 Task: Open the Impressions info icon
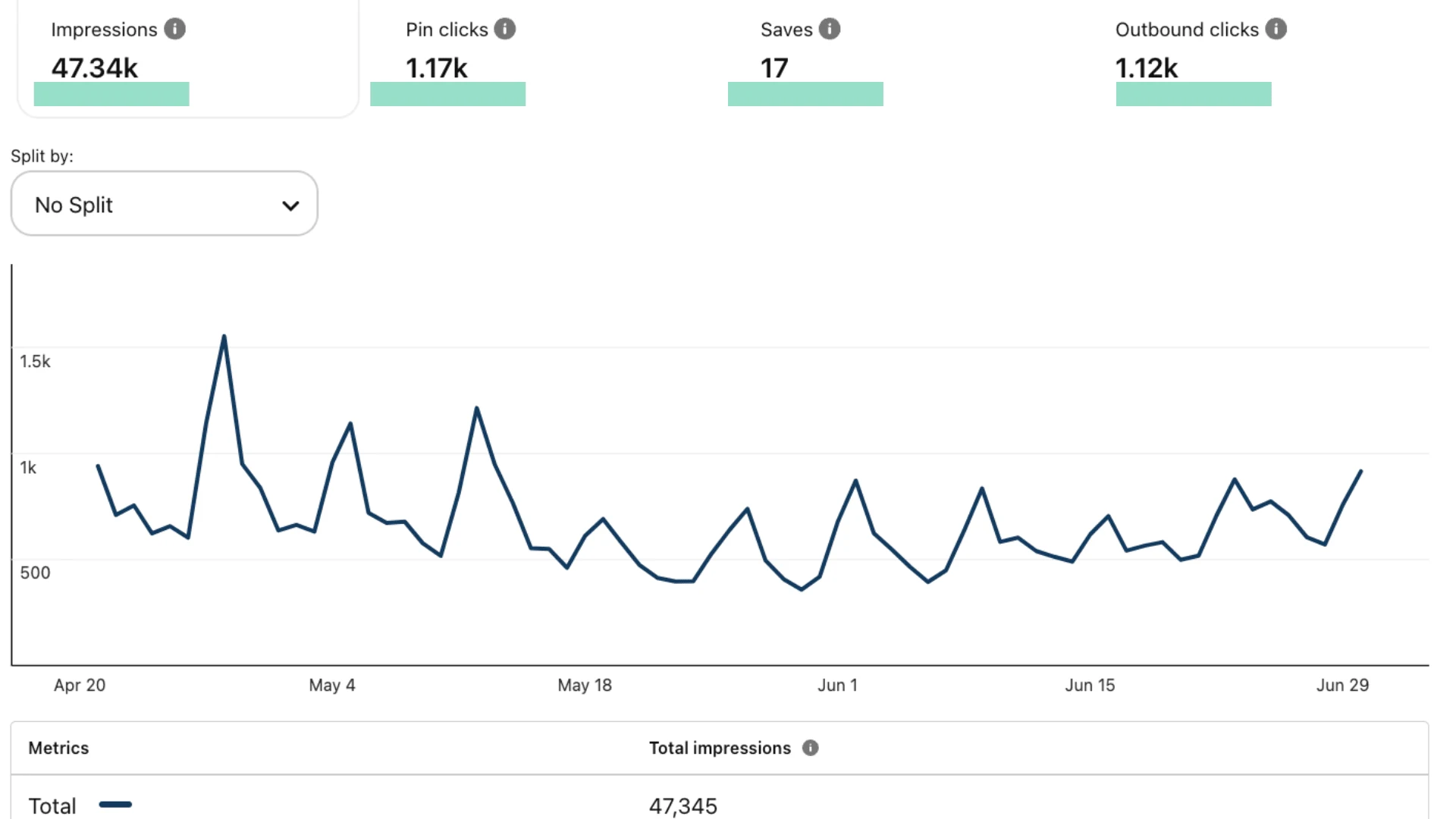(x=175, y=29)
